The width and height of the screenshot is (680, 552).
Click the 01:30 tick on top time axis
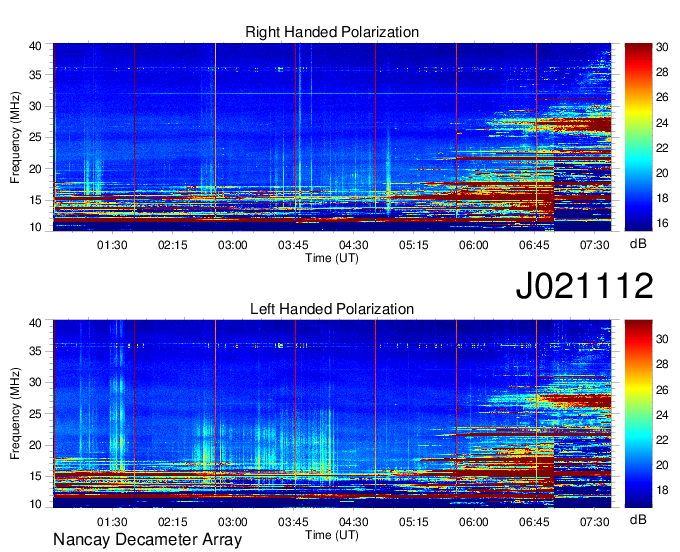(x=112, y=245)
